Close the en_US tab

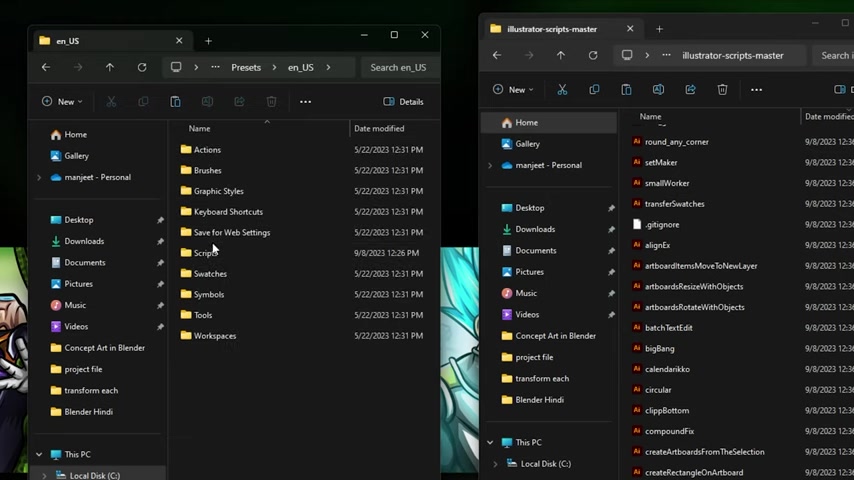pyautogui.click(x=179, y=41)
